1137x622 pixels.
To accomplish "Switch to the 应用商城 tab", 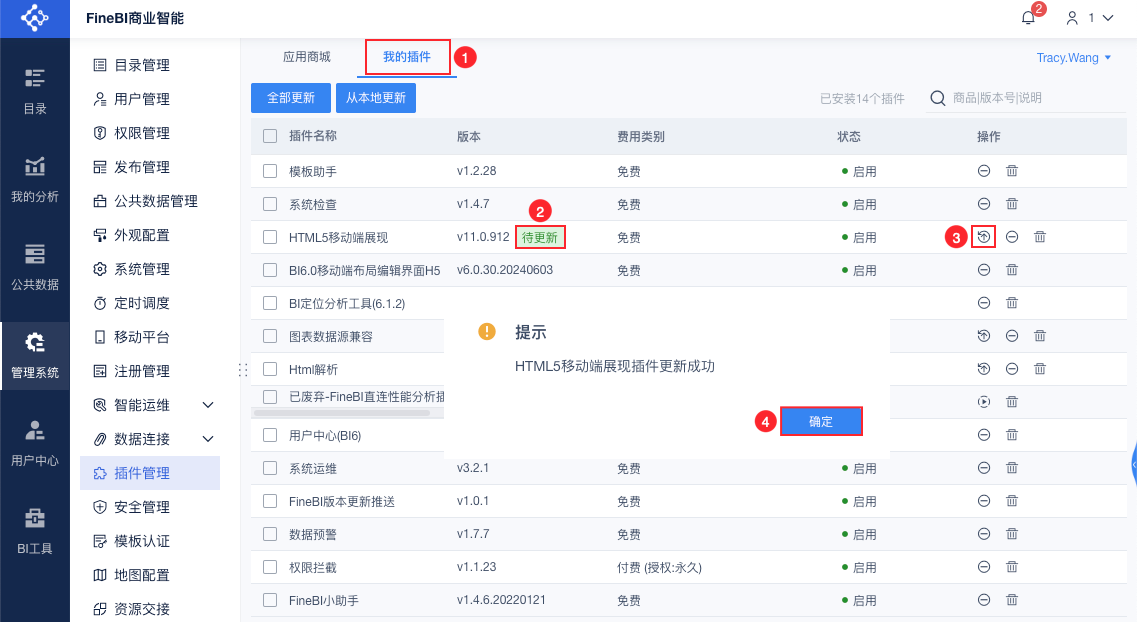I will click(x=307, y=58).
